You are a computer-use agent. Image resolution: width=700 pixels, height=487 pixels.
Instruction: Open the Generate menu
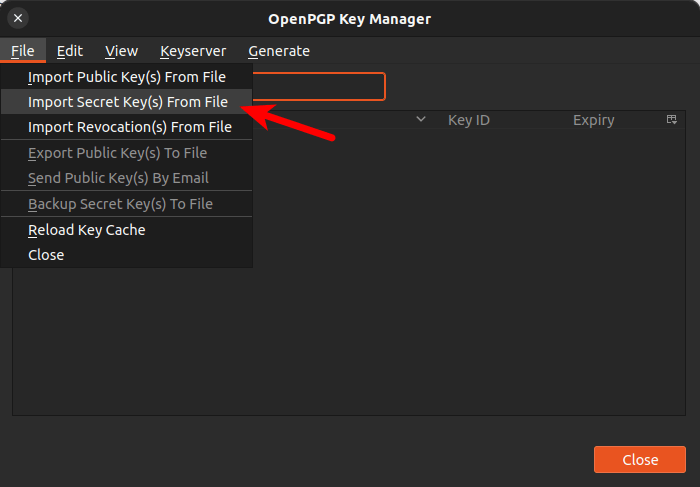(279, 51)
